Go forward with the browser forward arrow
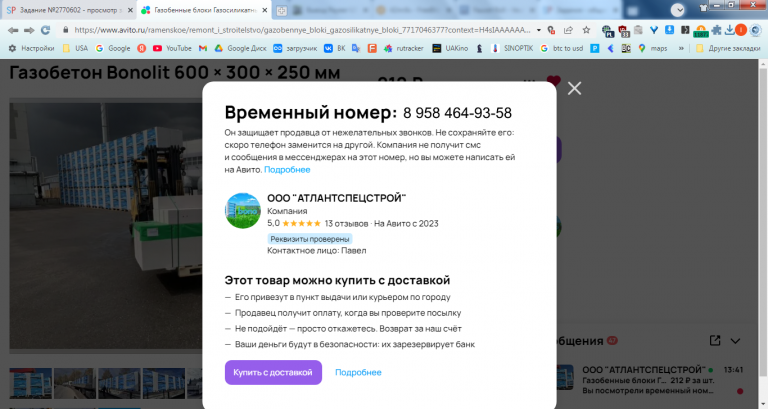This screenshot has width=768, height=409. [29, 30]
